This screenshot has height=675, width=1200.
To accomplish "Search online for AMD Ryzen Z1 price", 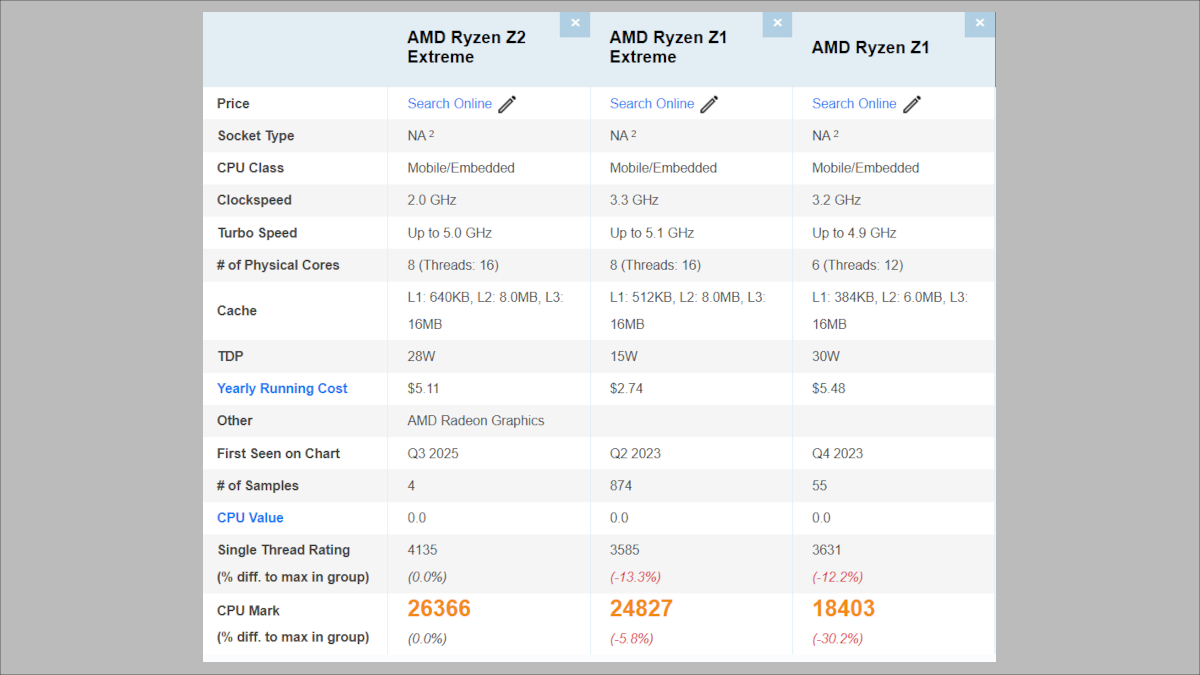I will [854, 104].
